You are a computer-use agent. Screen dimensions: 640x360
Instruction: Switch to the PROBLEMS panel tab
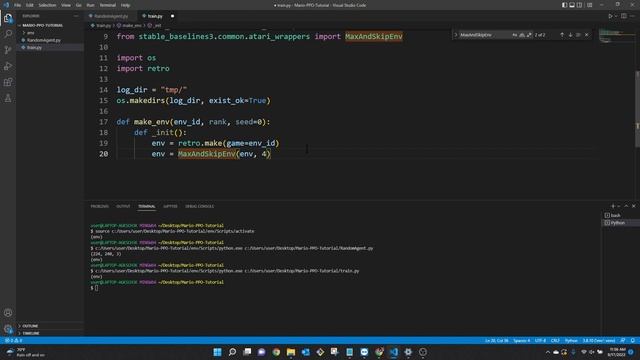pyautogui.click(x=100, y=207)
